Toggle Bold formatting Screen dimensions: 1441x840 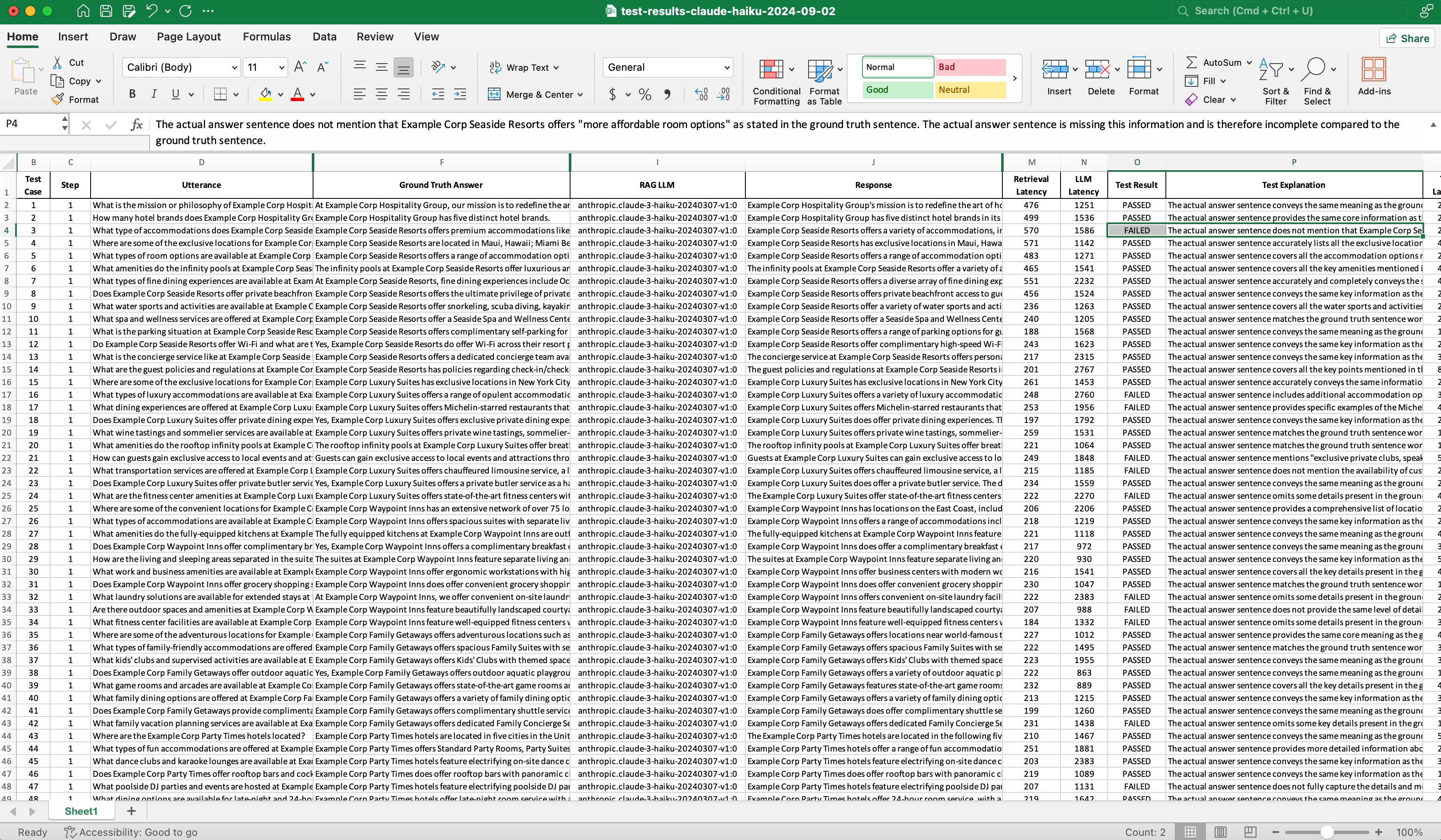[x=132, y=94]
